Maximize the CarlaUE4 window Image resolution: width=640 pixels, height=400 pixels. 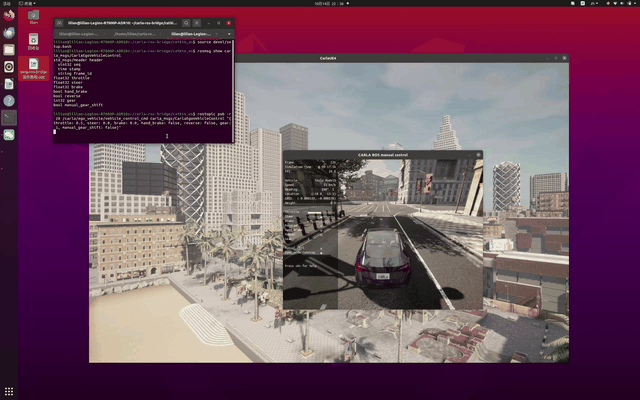pos(556,58)
